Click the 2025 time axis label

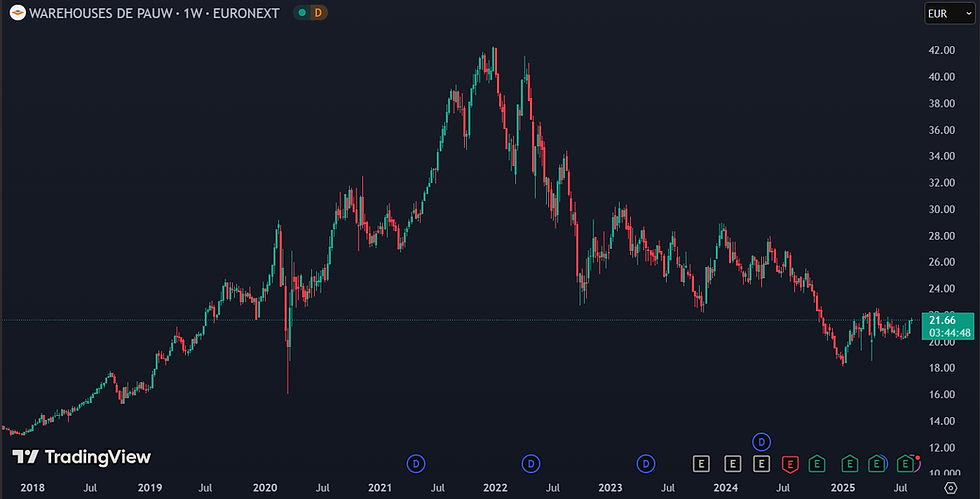click(842, 488)
